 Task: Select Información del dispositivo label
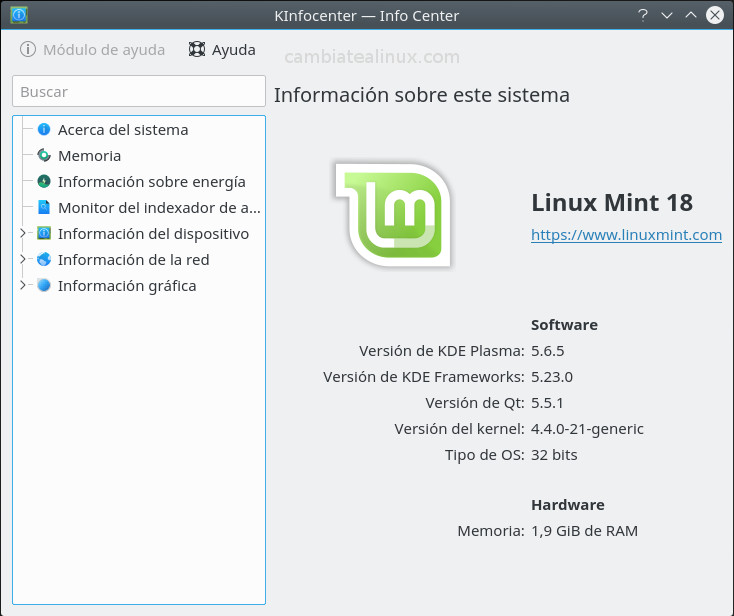tap(154, 234)
